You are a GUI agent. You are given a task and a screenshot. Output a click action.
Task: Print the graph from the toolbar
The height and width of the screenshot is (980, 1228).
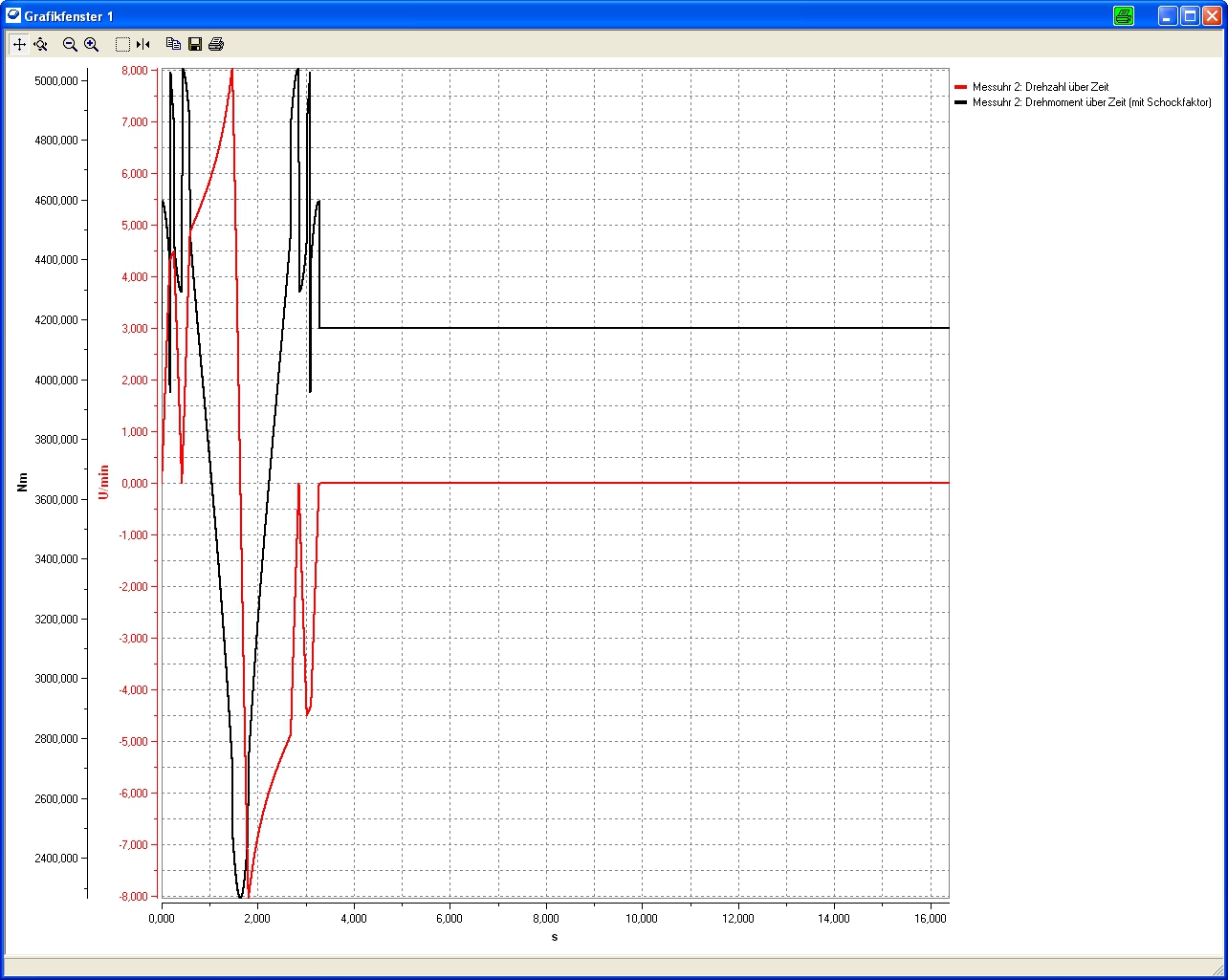pyautogui.click(x=216, y=44)
